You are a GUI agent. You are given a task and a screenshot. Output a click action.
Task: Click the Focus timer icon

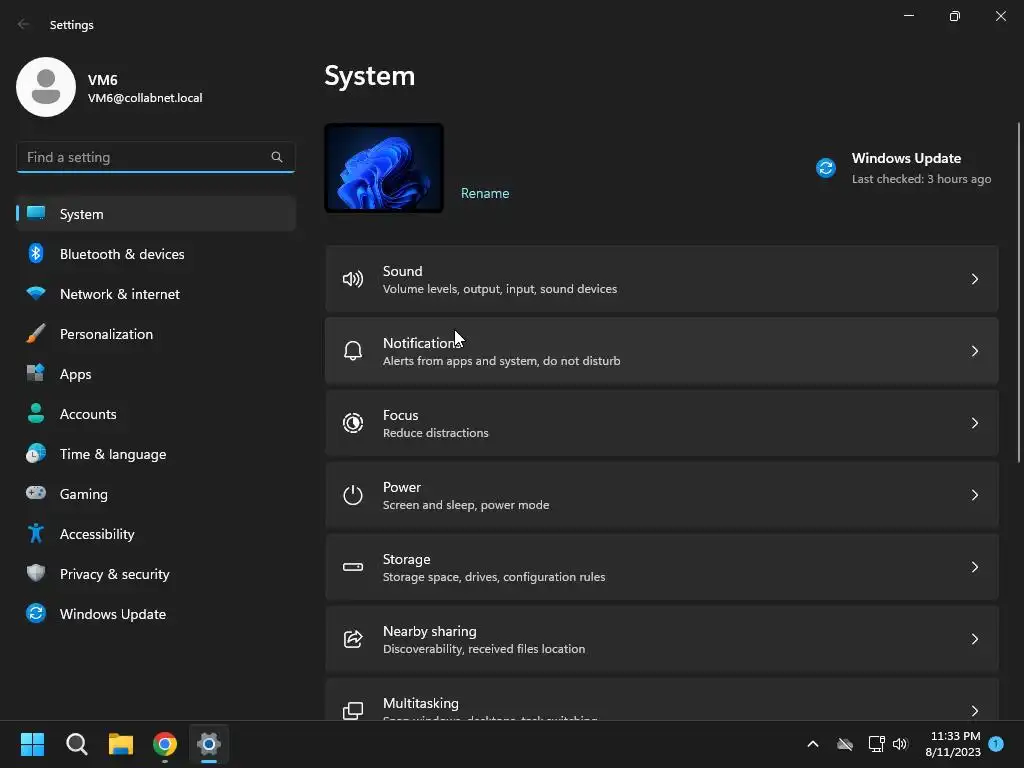[x=353, y=423]
